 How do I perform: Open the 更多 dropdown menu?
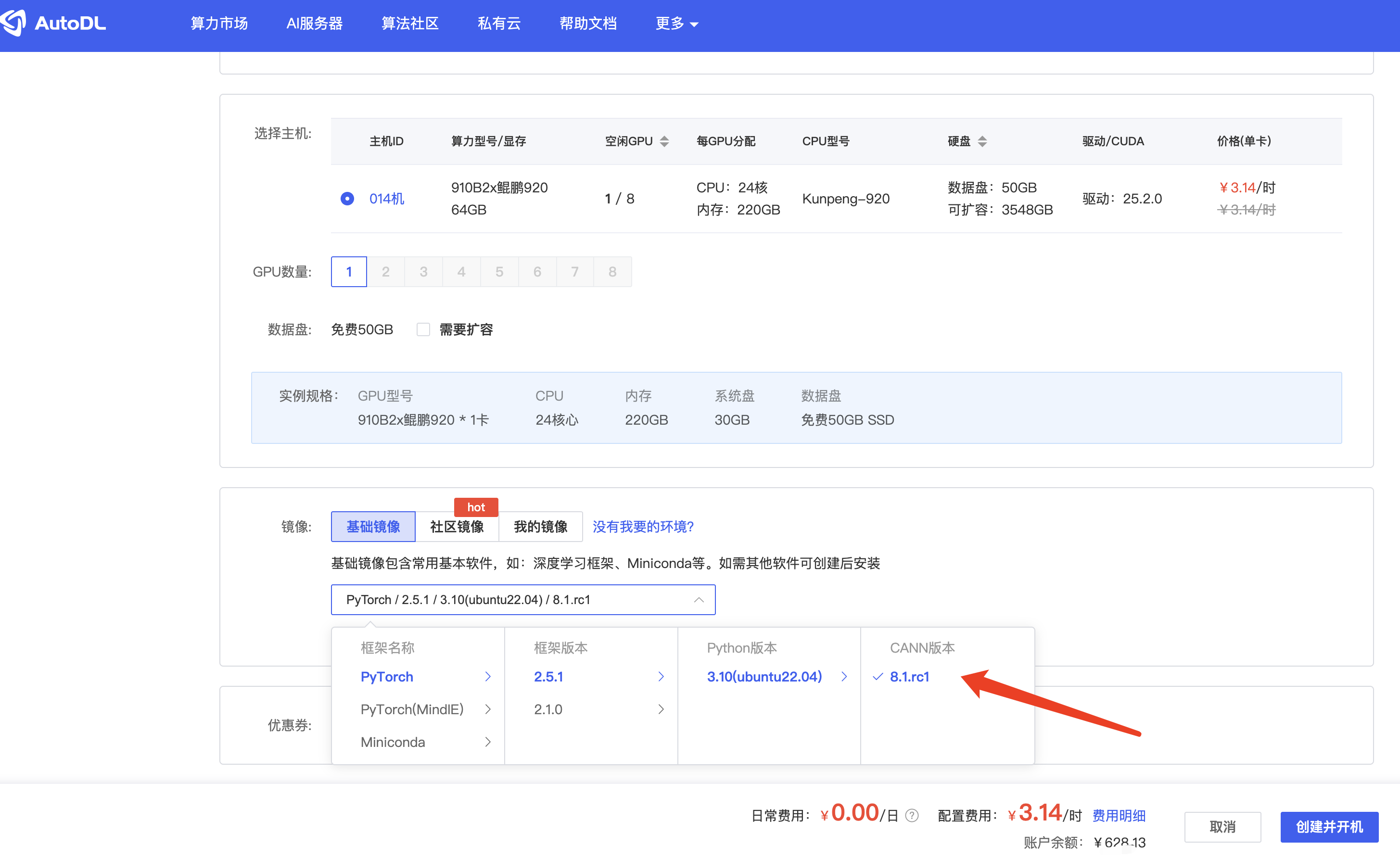(676, 23)
